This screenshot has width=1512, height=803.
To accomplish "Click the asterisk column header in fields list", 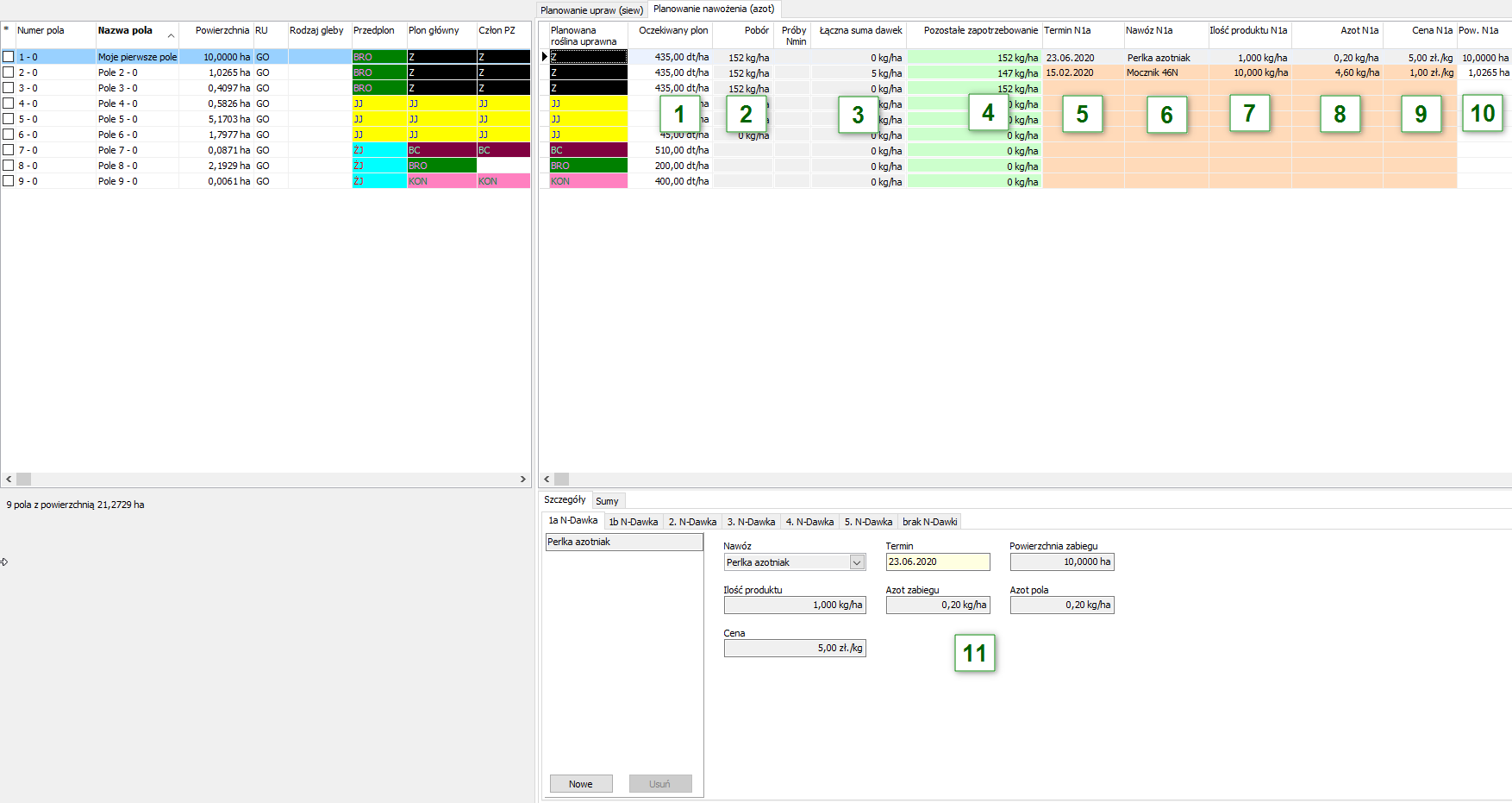I will click(7, 30).
